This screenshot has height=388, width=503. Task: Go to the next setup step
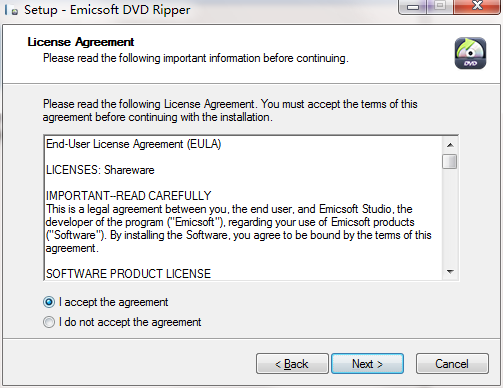click(367, 364)
